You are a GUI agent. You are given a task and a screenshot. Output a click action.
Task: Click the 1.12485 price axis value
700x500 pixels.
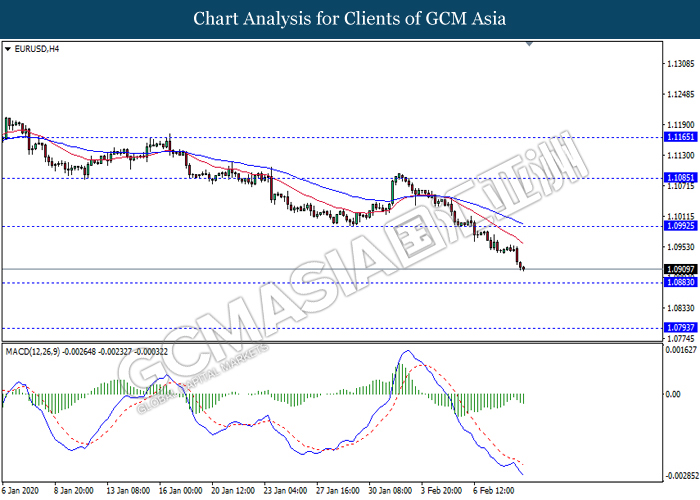click(680, 94)
